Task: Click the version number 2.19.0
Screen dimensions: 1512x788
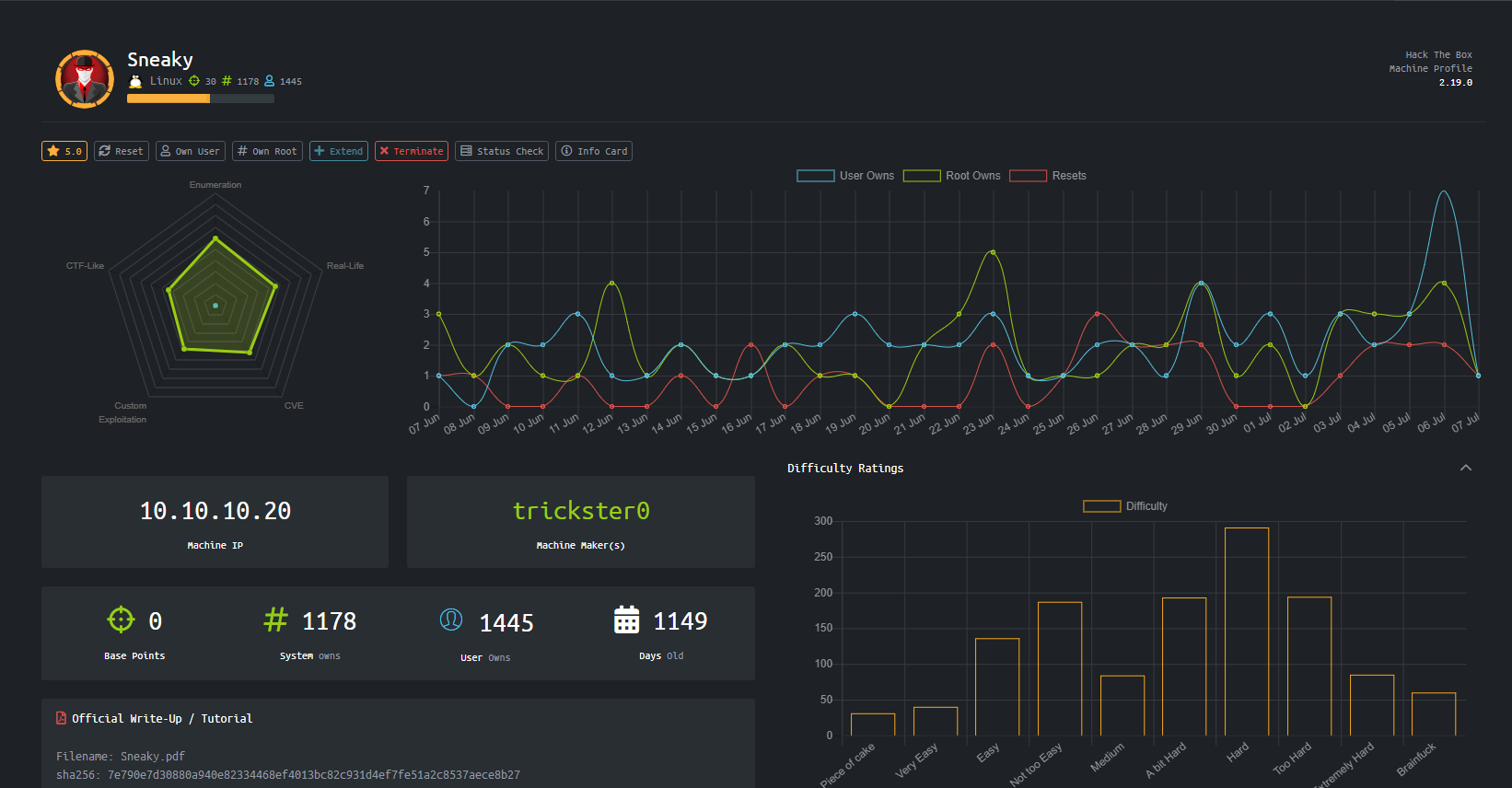Action: click(x=1456, y=83)
